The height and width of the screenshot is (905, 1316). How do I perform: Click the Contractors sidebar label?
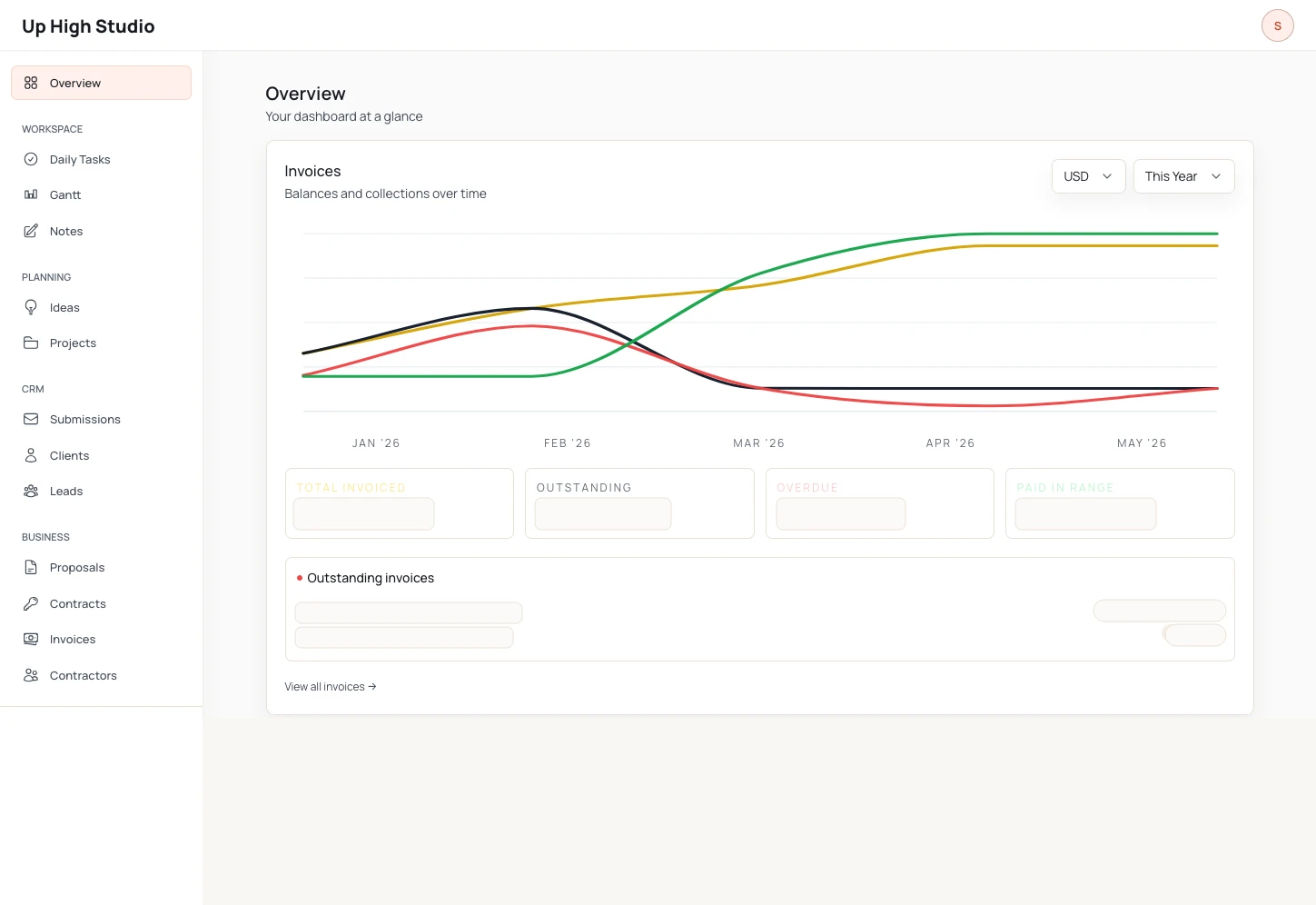click(x=84, y=675)
